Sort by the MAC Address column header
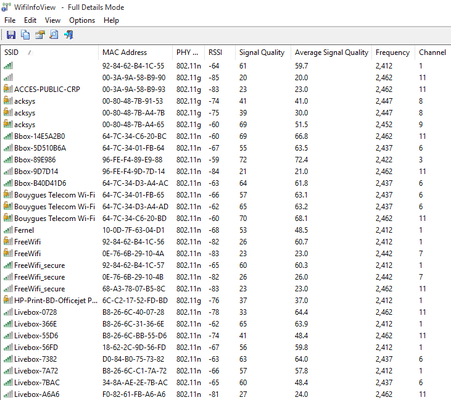This screenshot has width=451, height=400. click(x=135, y=52)
